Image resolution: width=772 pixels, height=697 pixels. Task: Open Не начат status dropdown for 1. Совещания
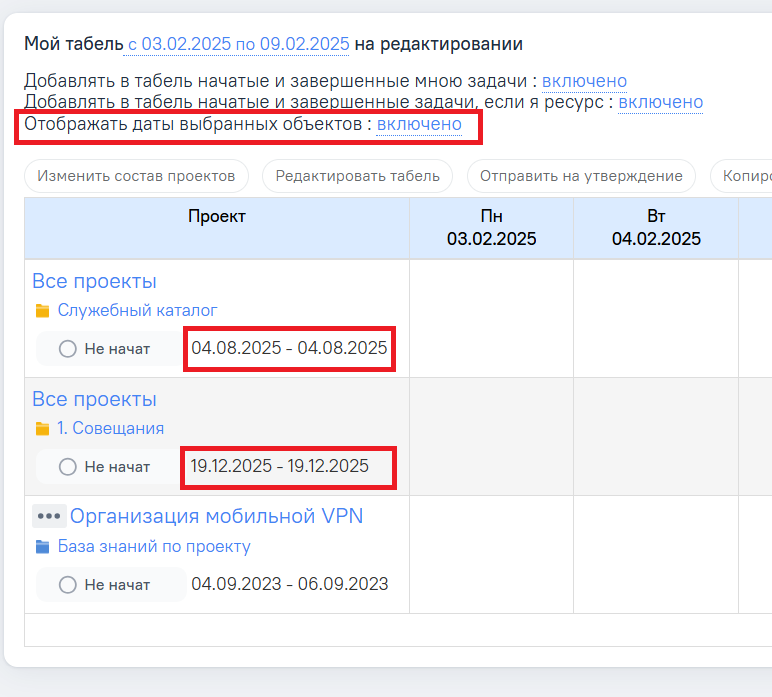(x=109, y=467)
